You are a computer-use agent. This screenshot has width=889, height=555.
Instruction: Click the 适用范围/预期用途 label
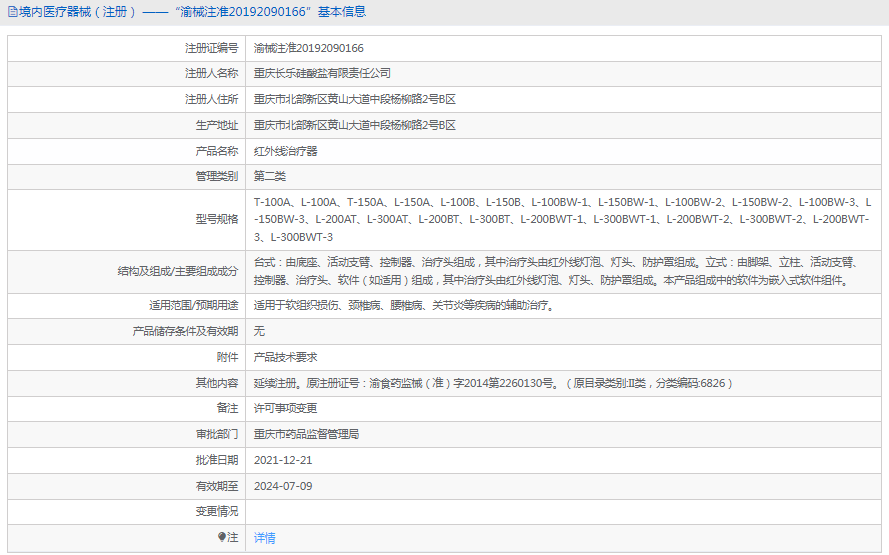click(194, 306)
